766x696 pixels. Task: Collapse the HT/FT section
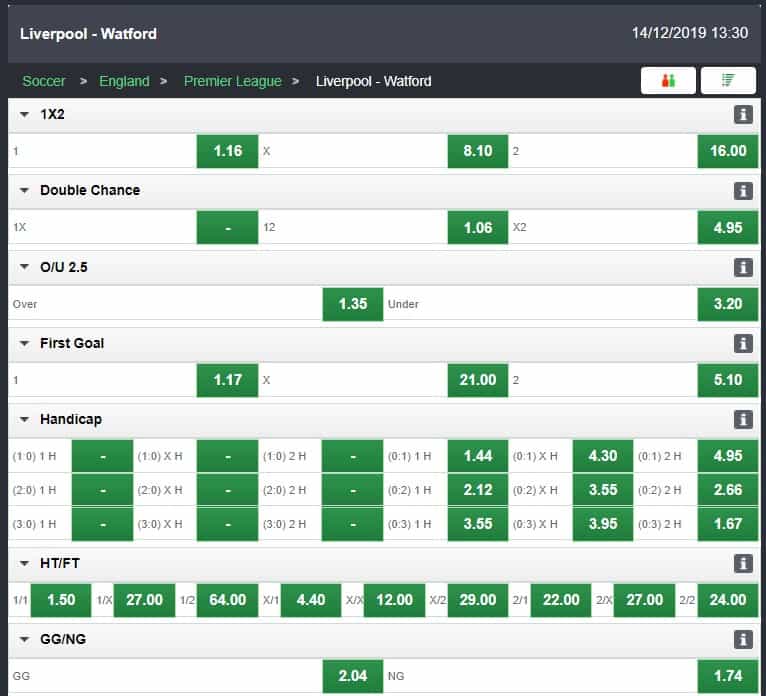(x=24, y=564)
